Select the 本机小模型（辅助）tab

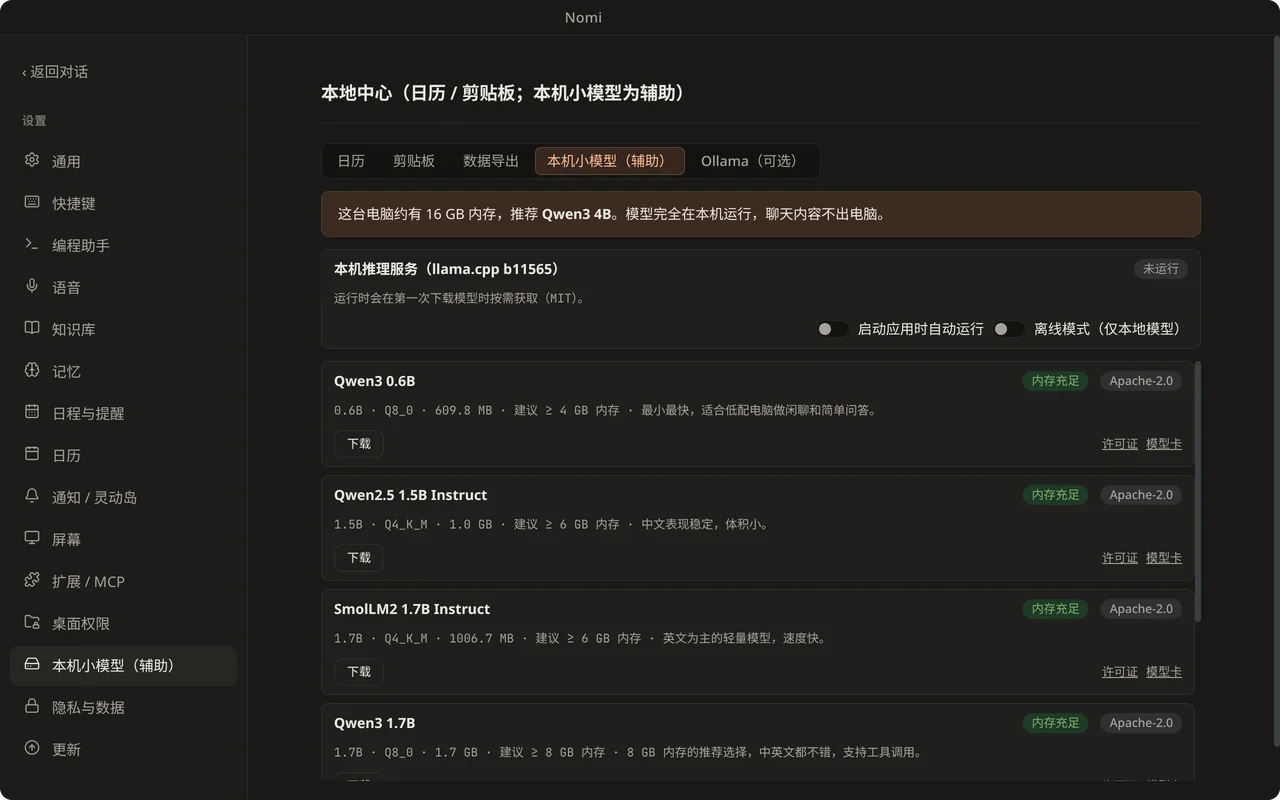pyautogui.click(x=610, y=161)
